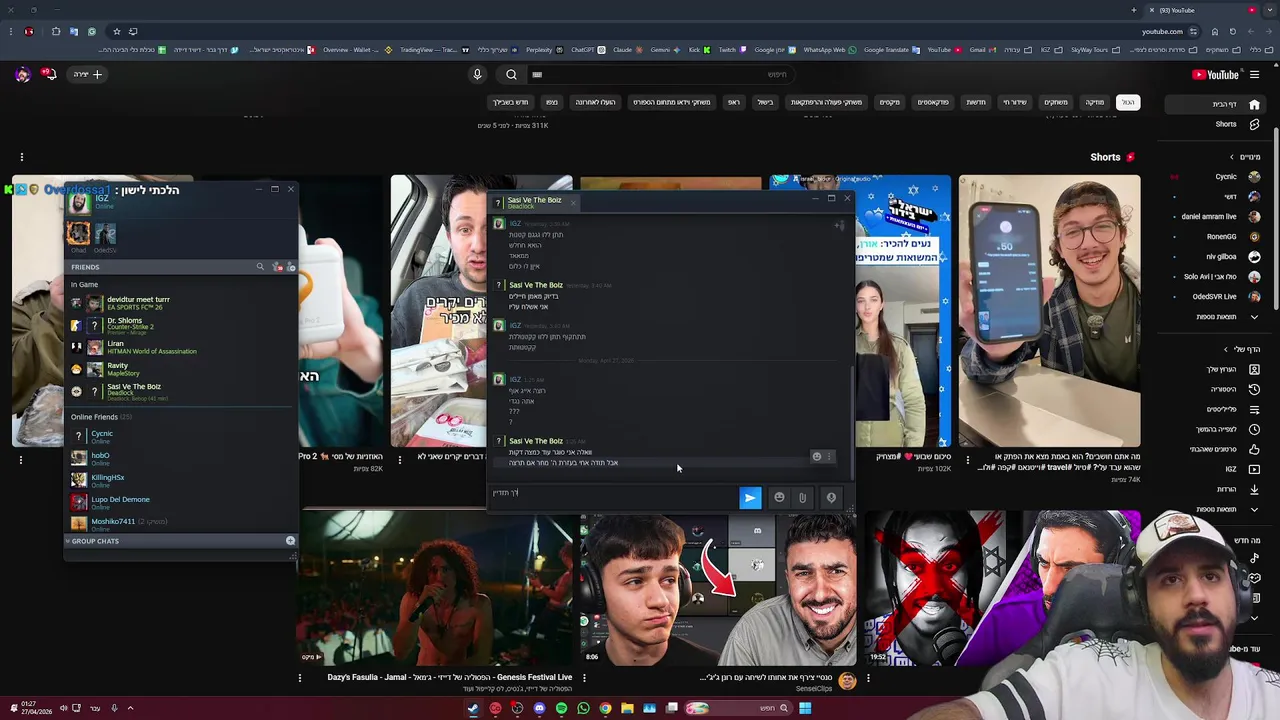The width and height of the screenshot is (1280, 720).
Task: Open Spotify from the Windows taskbar
Action: pos(561,708)
